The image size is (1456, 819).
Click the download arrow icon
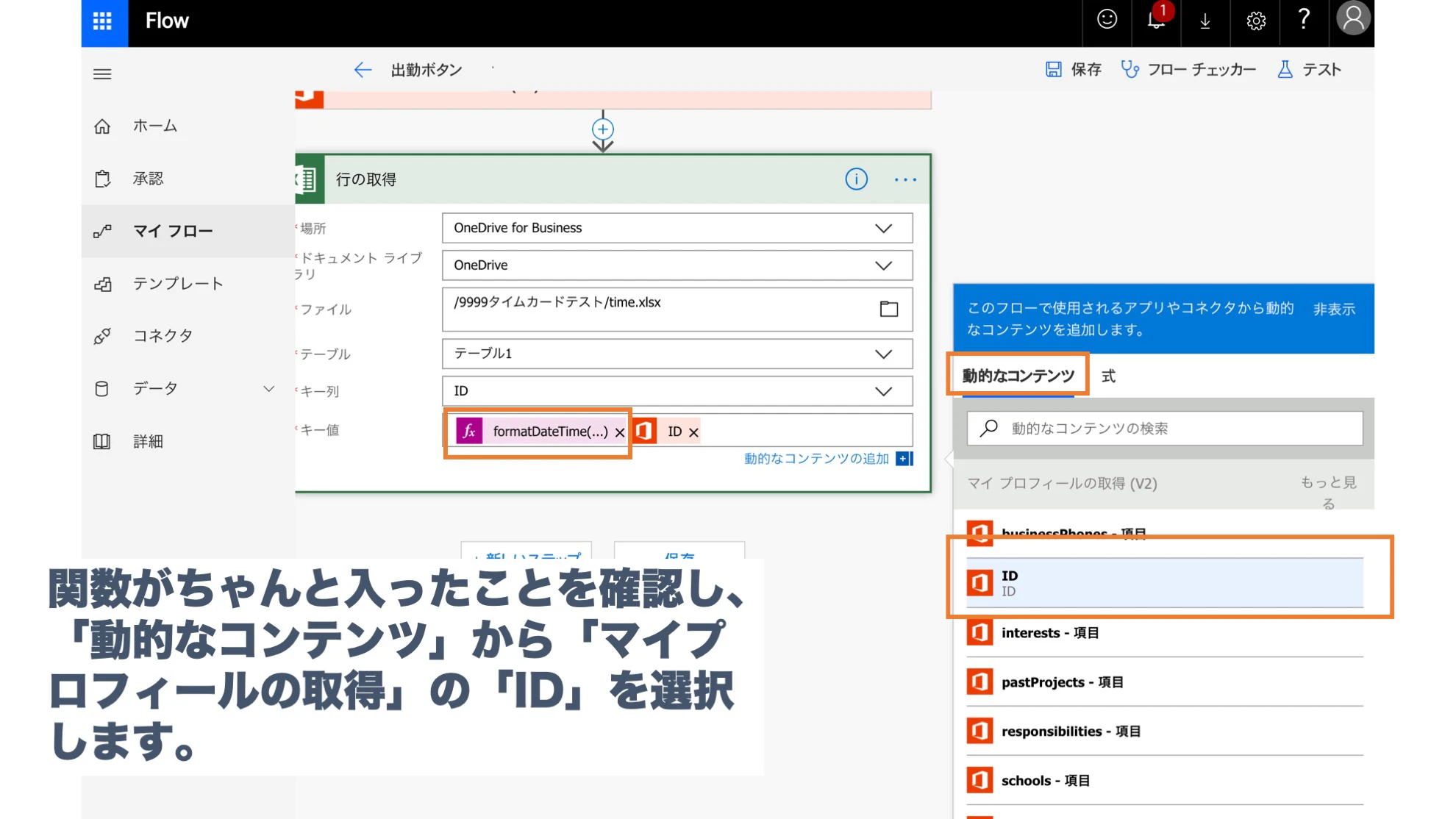click(1205, 21)
